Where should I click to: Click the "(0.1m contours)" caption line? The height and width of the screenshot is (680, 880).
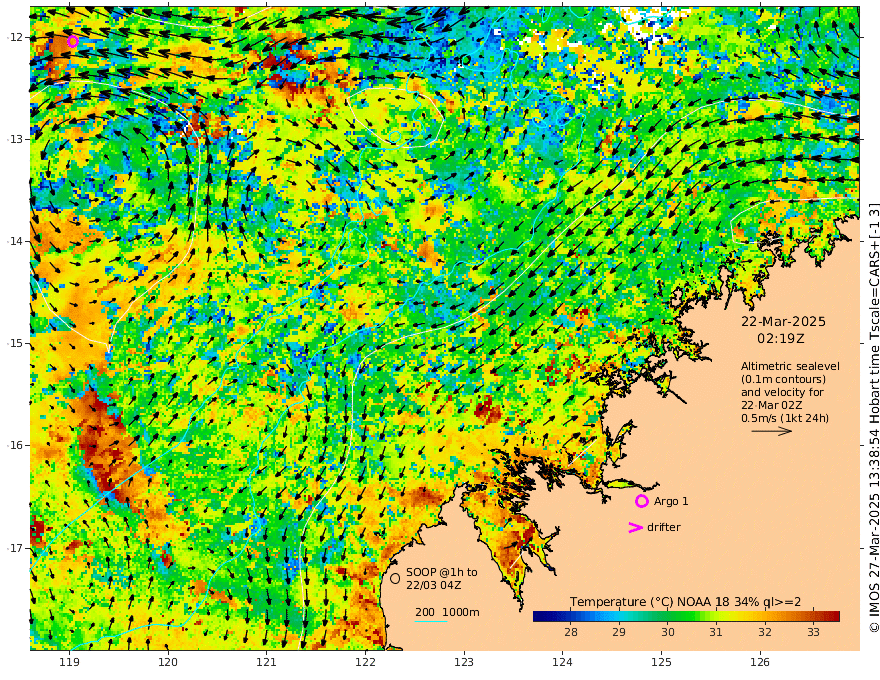783,379
